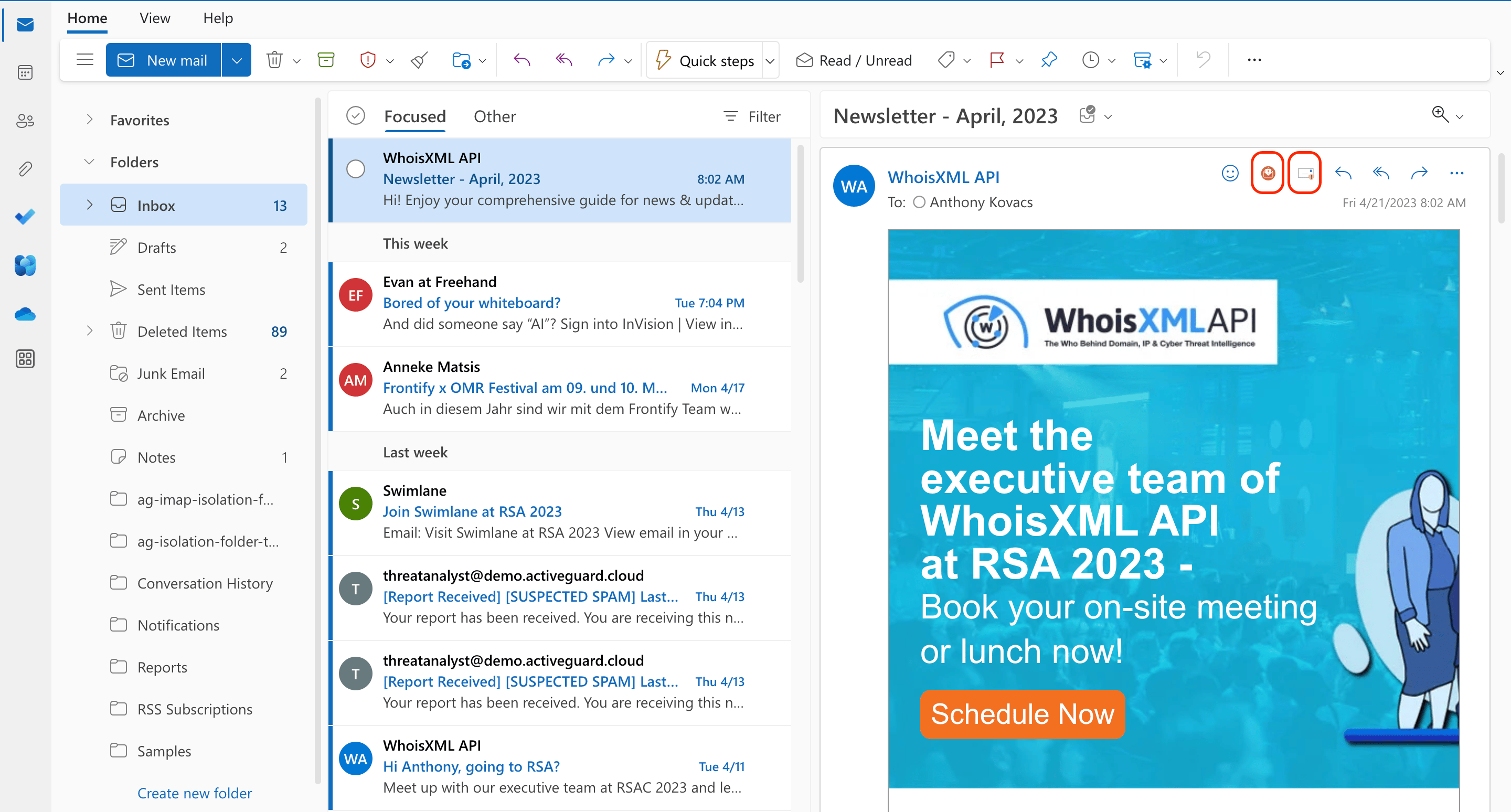Open the New mail dropdown arrow
This screenshot has height=812, width=1511.
tap(237, 60)
